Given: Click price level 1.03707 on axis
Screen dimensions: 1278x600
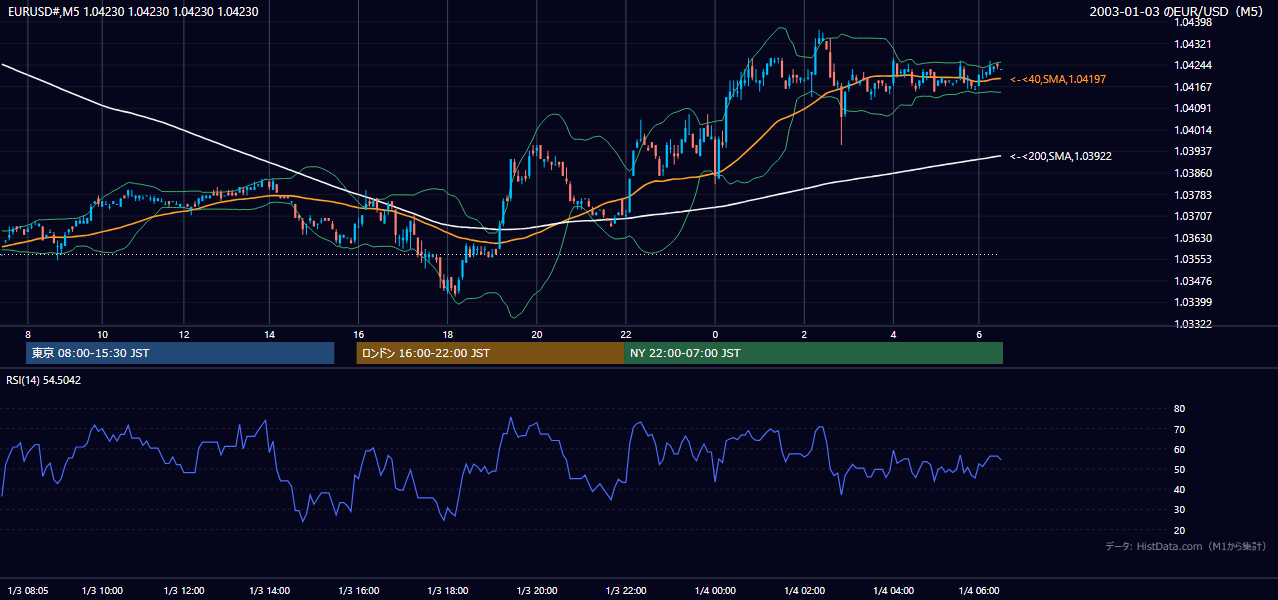Looking at the screenshot, I should (1192, 216).
